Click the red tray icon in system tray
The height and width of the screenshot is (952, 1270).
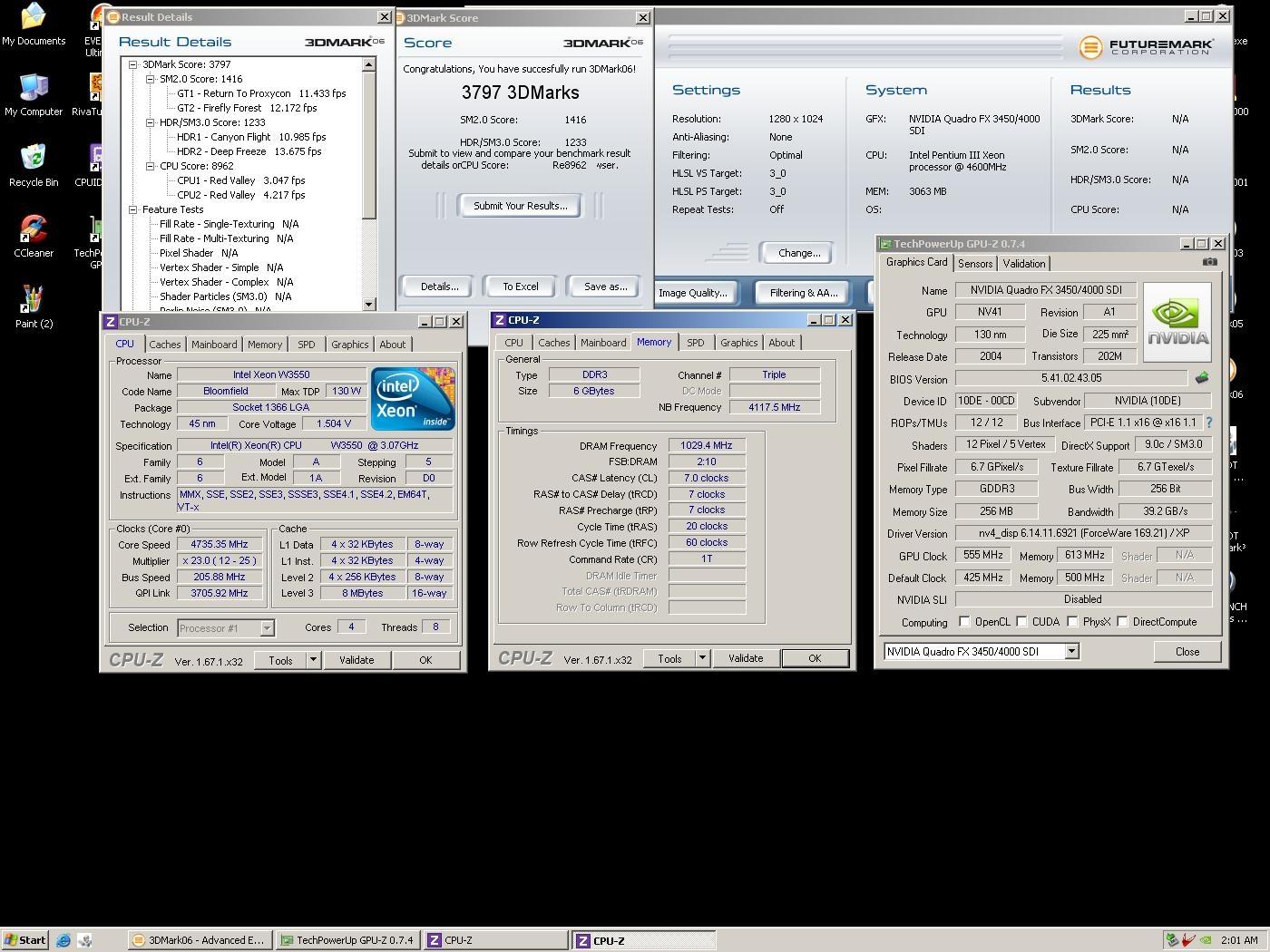click(x=1188, y=940)
